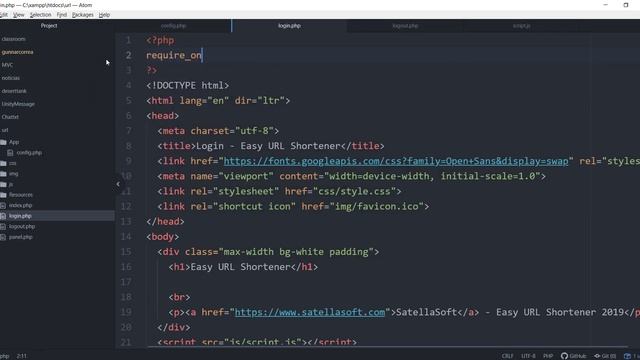The width and height of the screenshot is (640, 360).
Task: Click the logout.php file icon
Action: 3,227
